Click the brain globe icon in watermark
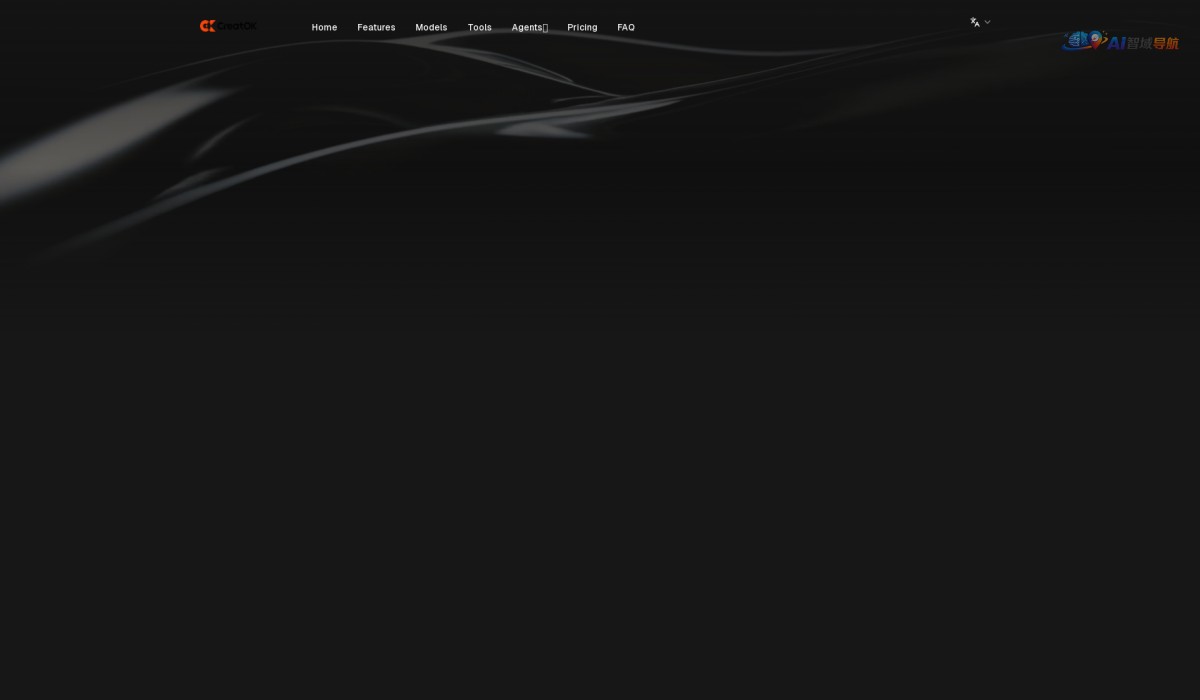This screenshot has height=700, width=1200. (x=1076, y=41)
